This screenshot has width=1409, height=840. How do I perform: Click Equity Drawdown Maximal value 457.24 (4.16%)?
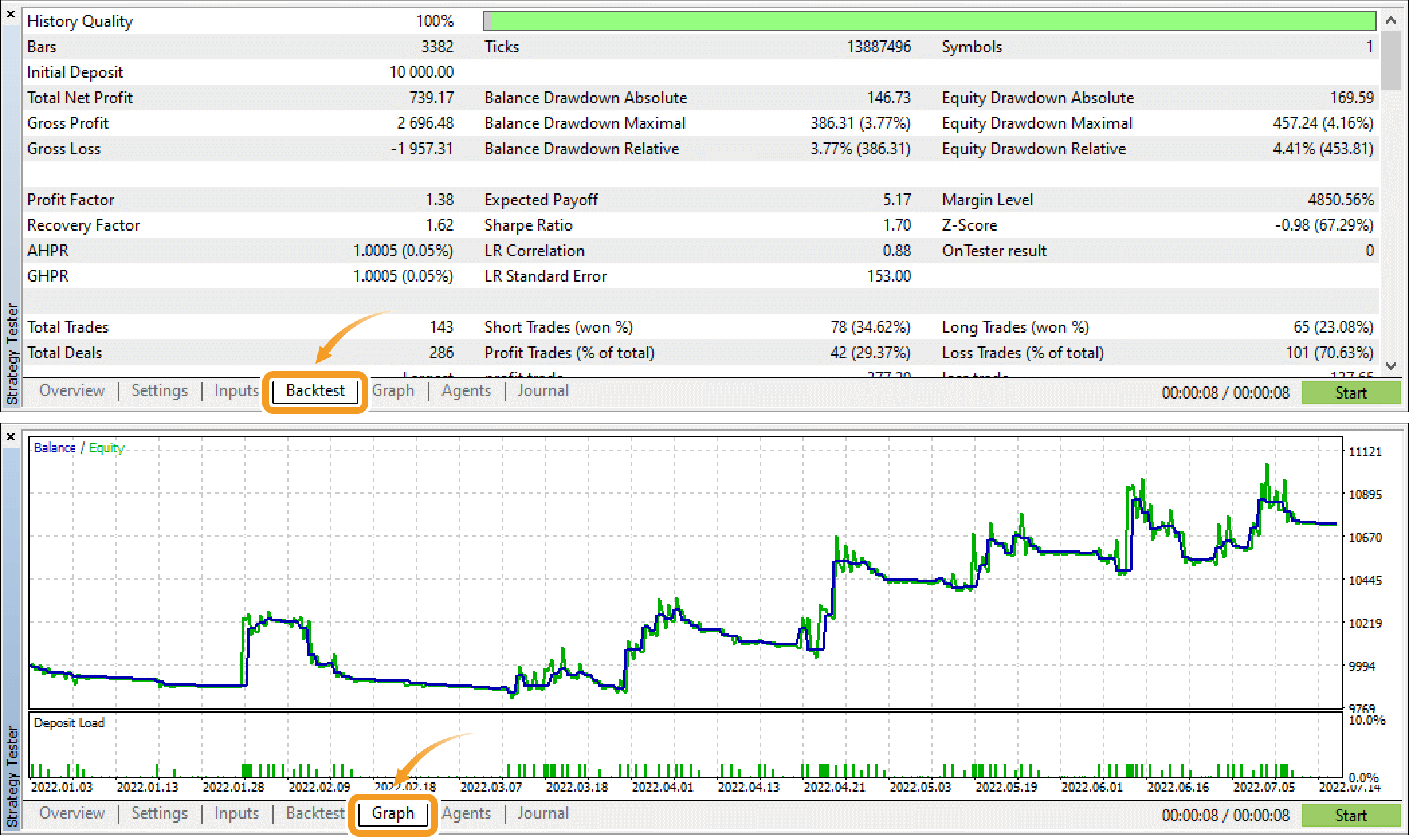click(x=1323, y=123)
